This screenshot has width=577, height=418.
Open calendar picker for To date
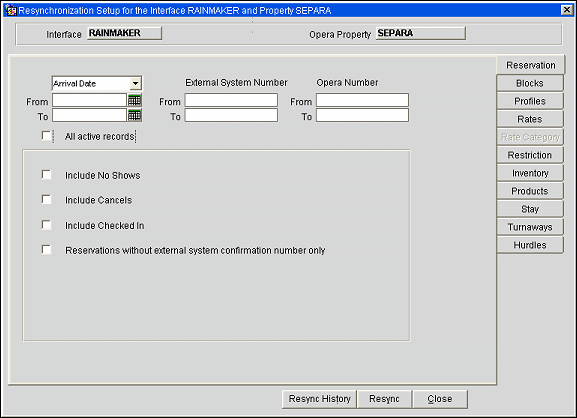pos(134,115)
